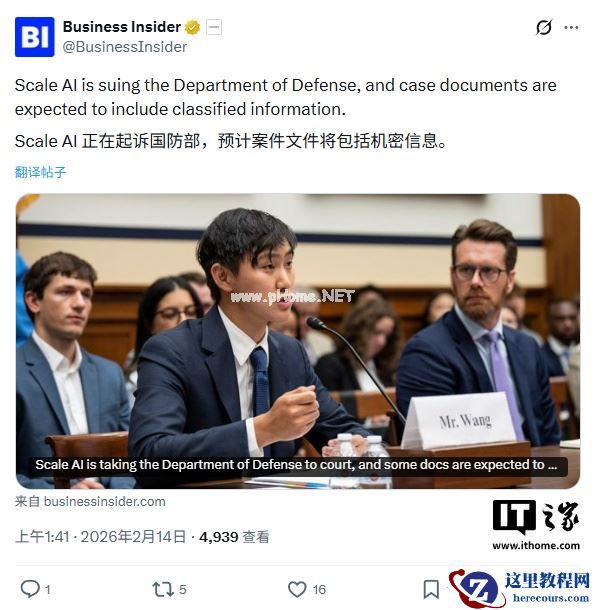This screenshot has width=595, height=610.
Task: Click the gold verified badge
Action: 192,28
